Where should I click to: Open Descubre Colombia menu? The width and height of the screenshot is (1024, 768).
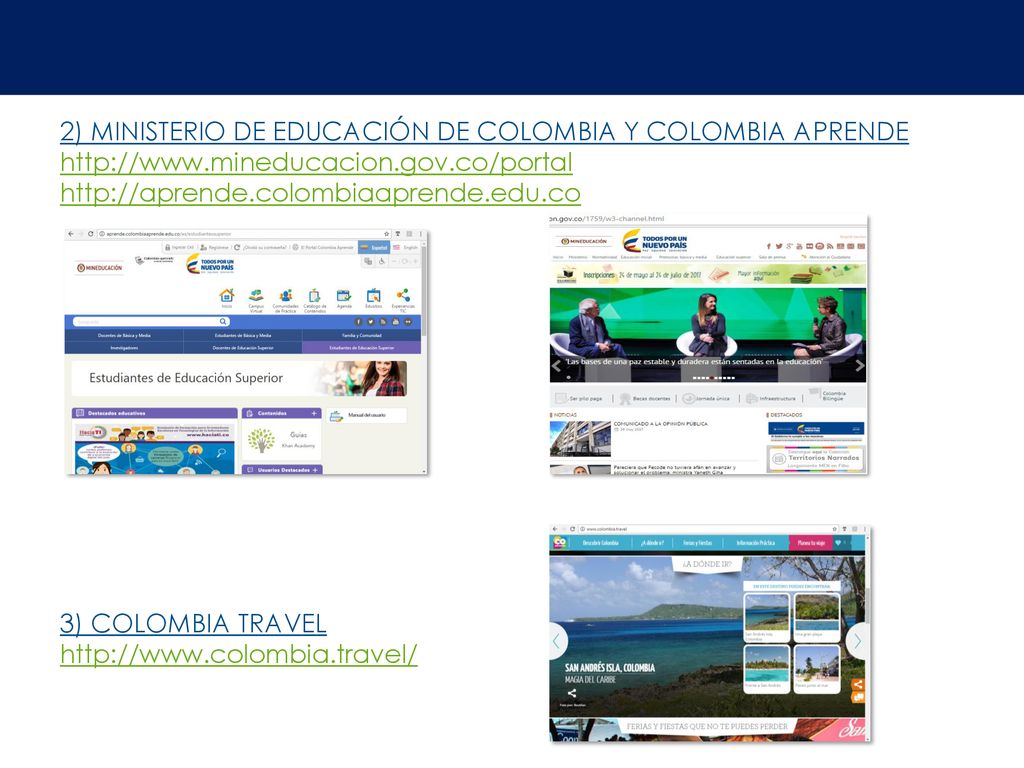click(x=600, y=543)
